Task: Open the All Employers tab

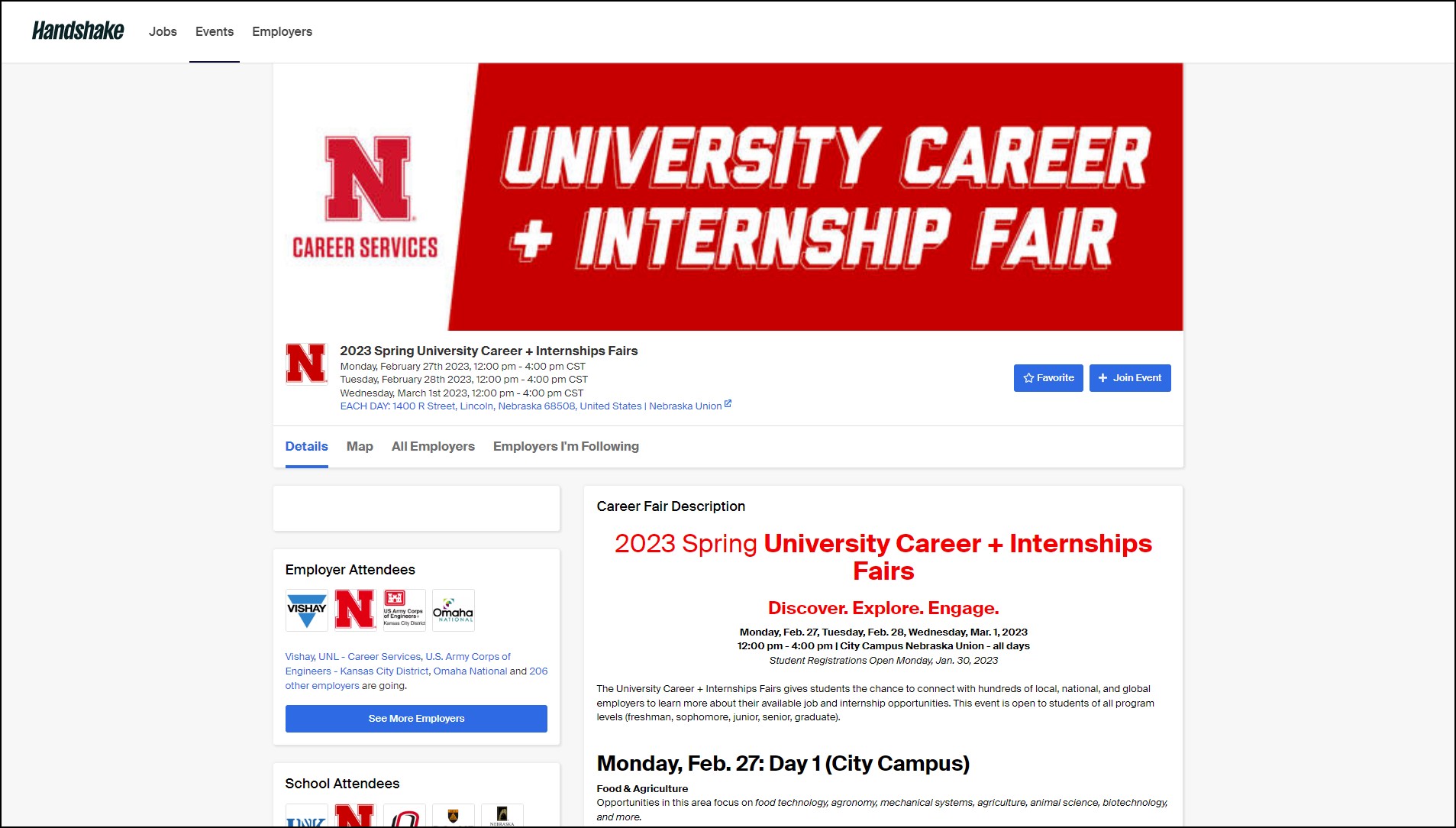Action: [433, 446]
